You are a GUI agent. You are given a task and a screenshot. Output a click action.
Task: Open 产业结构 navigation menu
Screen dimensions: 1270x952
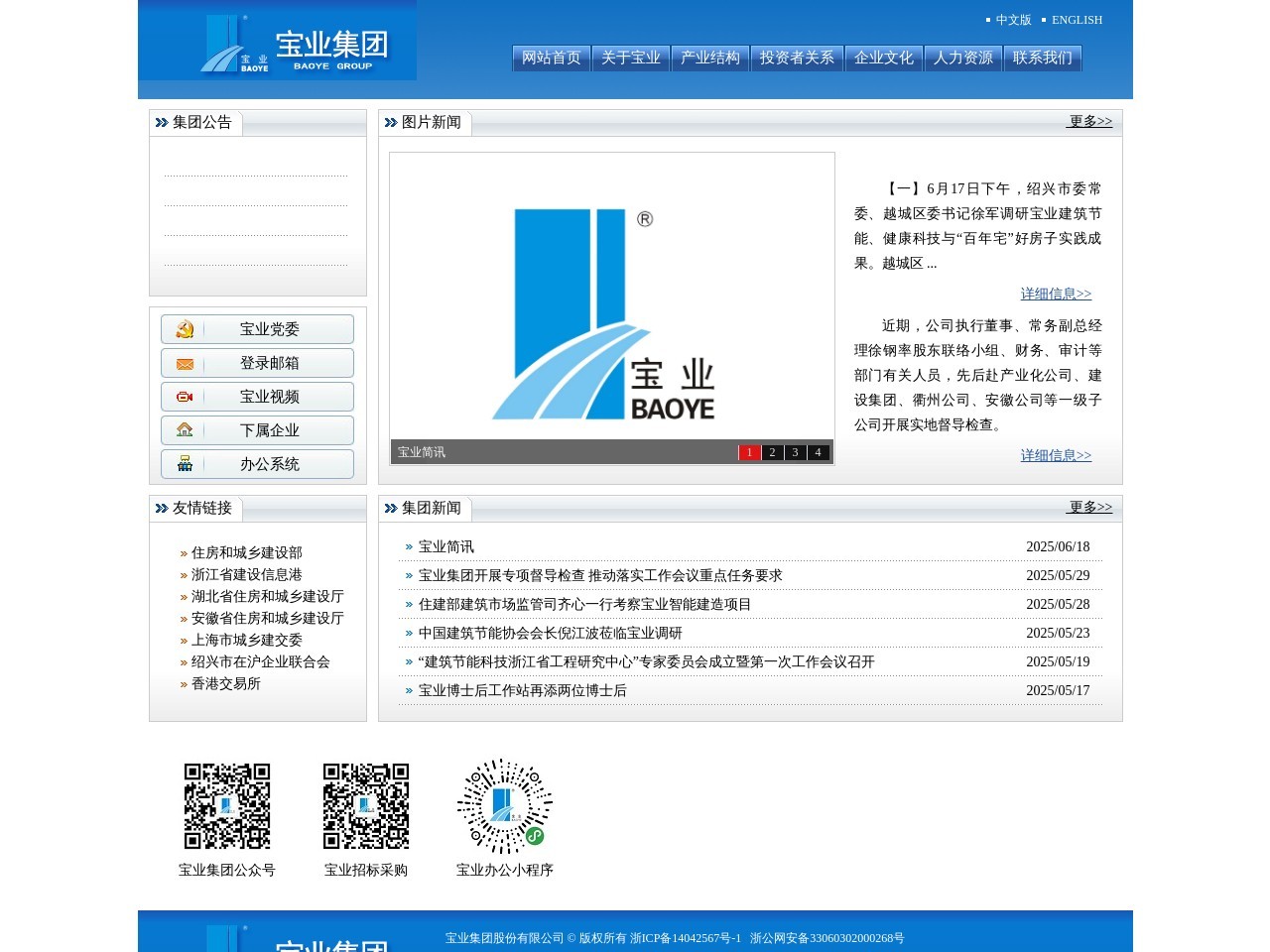(x=710, y=58)
